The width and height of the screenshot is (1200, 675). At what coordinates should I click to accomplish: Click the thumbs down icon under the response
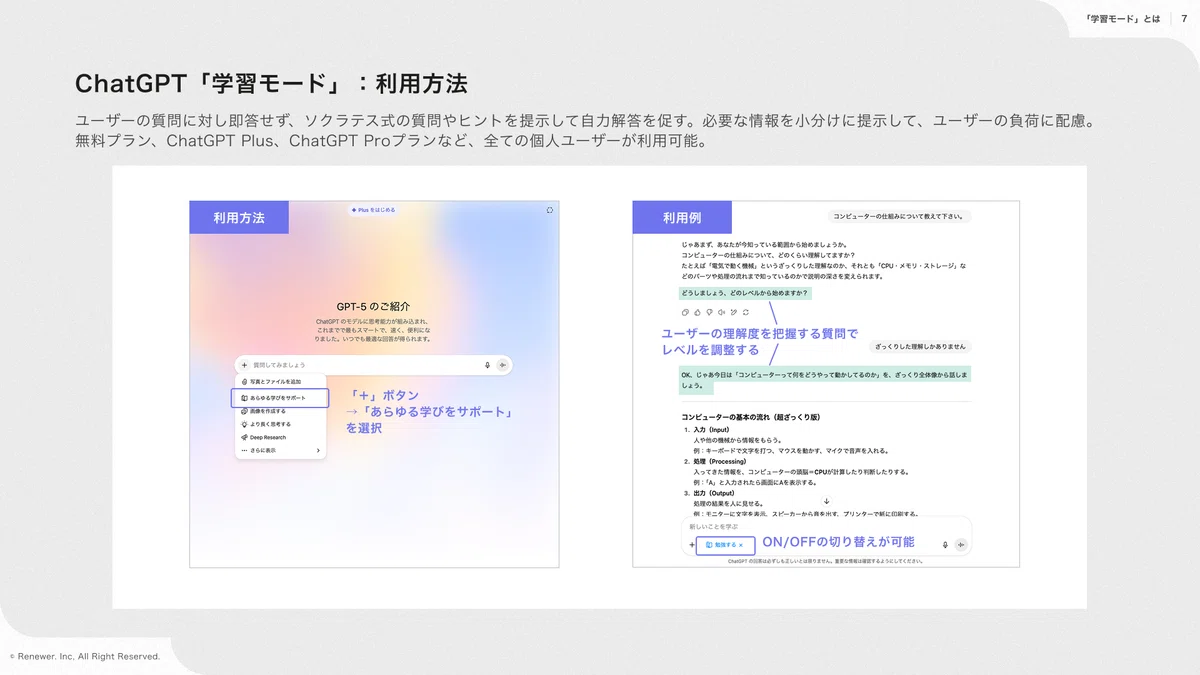coord(709,312)
